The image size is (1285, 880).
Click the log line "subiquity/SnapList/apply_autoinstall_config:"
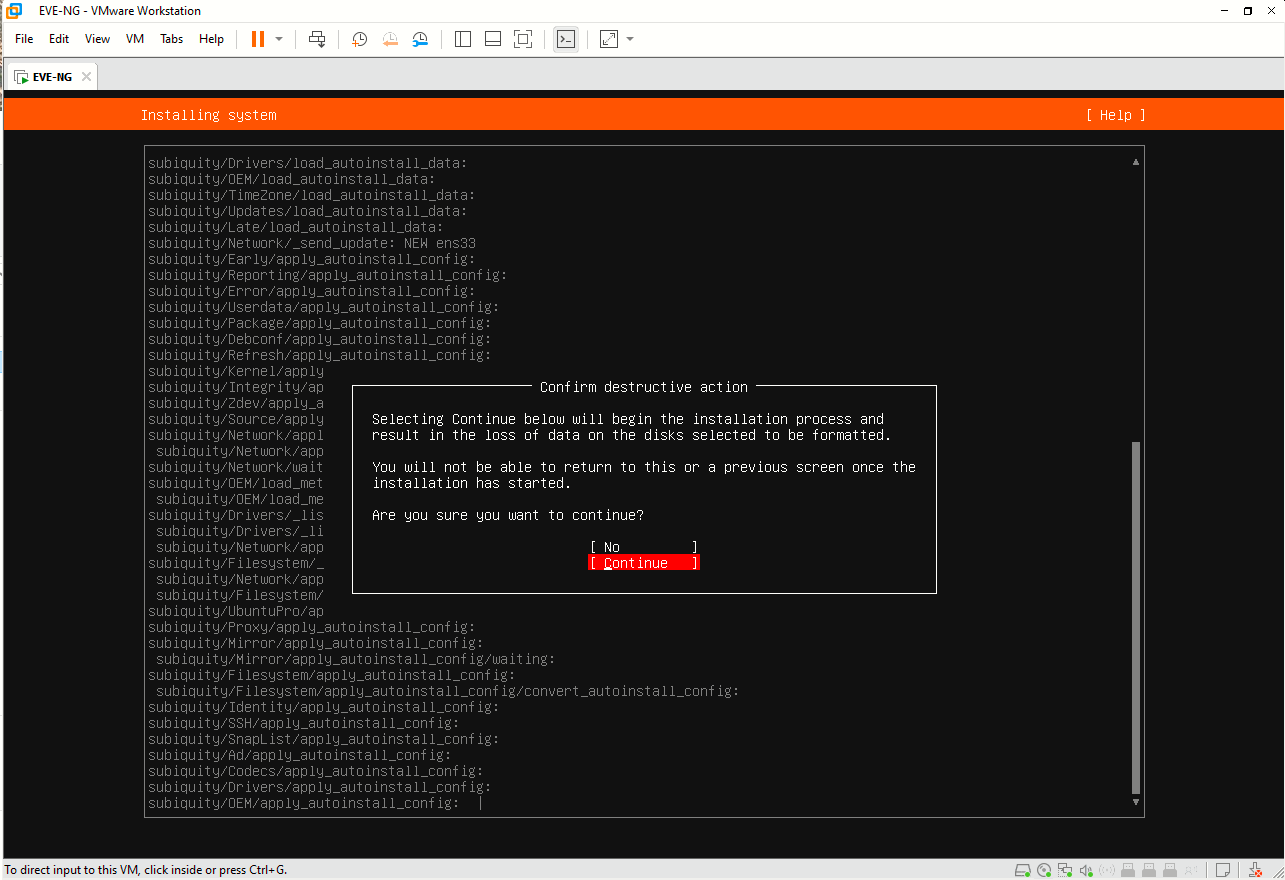point(324,739)
